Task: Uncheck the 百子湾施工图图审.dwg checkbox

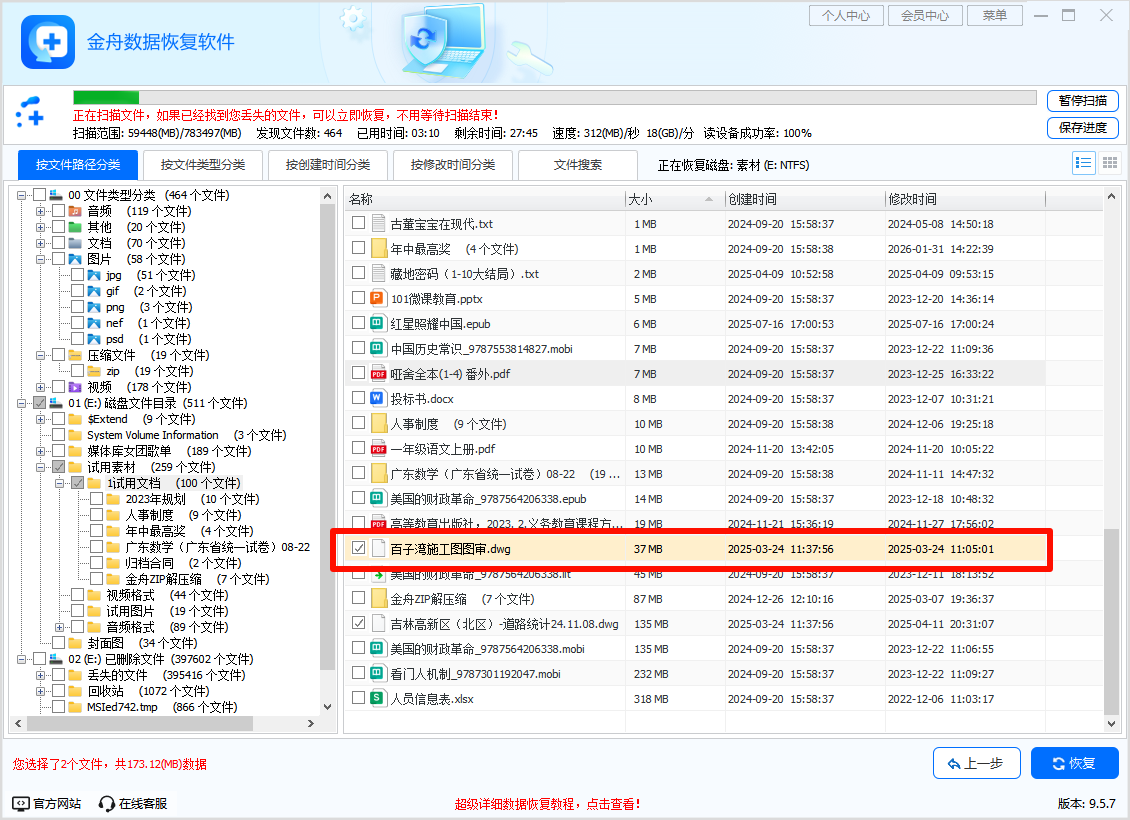Action: click(x=358, y=548)
